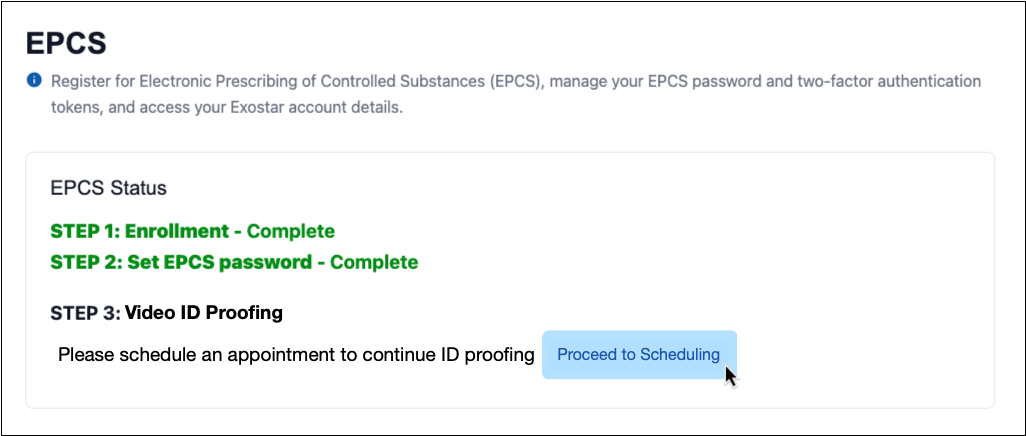Click the Proceed to Scheduling button
Viewport: 1026px width, 436px height.
(638, 354)
